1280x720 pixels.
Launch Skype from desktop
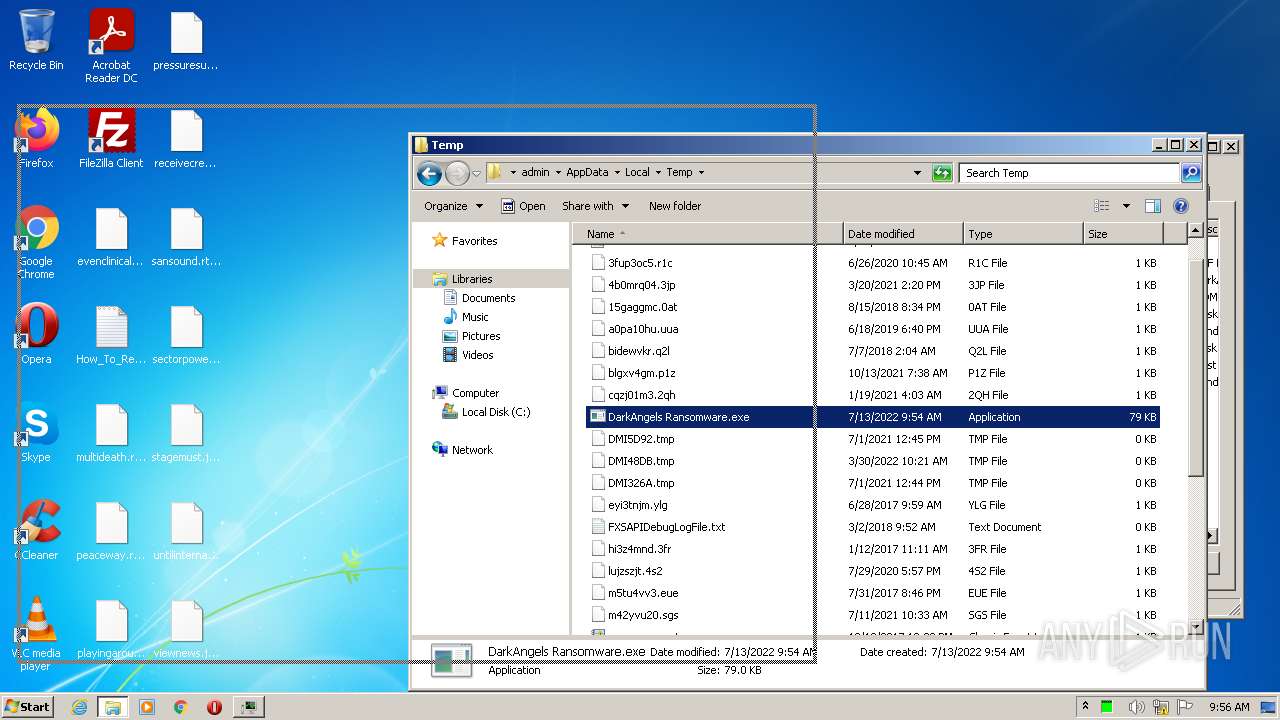(x=36, y=432)
